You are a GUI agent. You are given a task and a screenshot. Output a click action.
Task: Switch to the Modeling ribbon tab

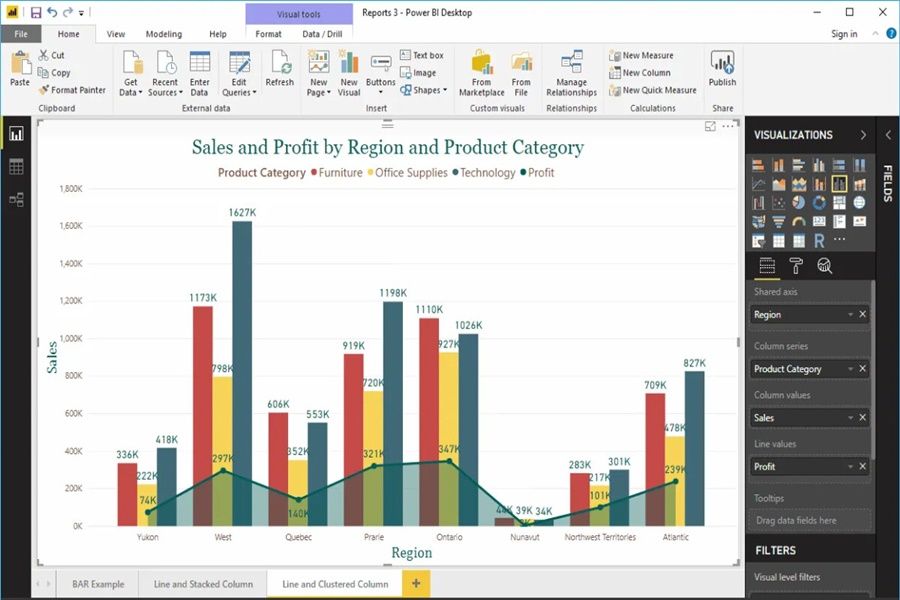[x=164, y=34]
